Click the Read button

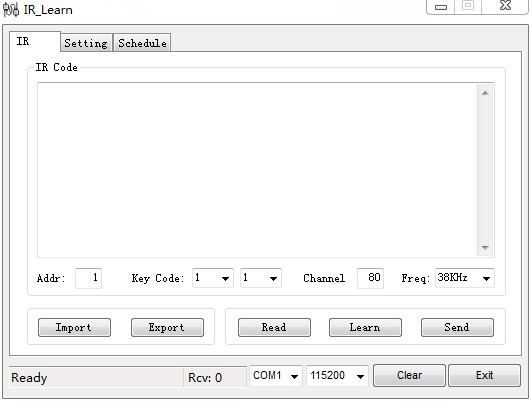pos(274,328)
